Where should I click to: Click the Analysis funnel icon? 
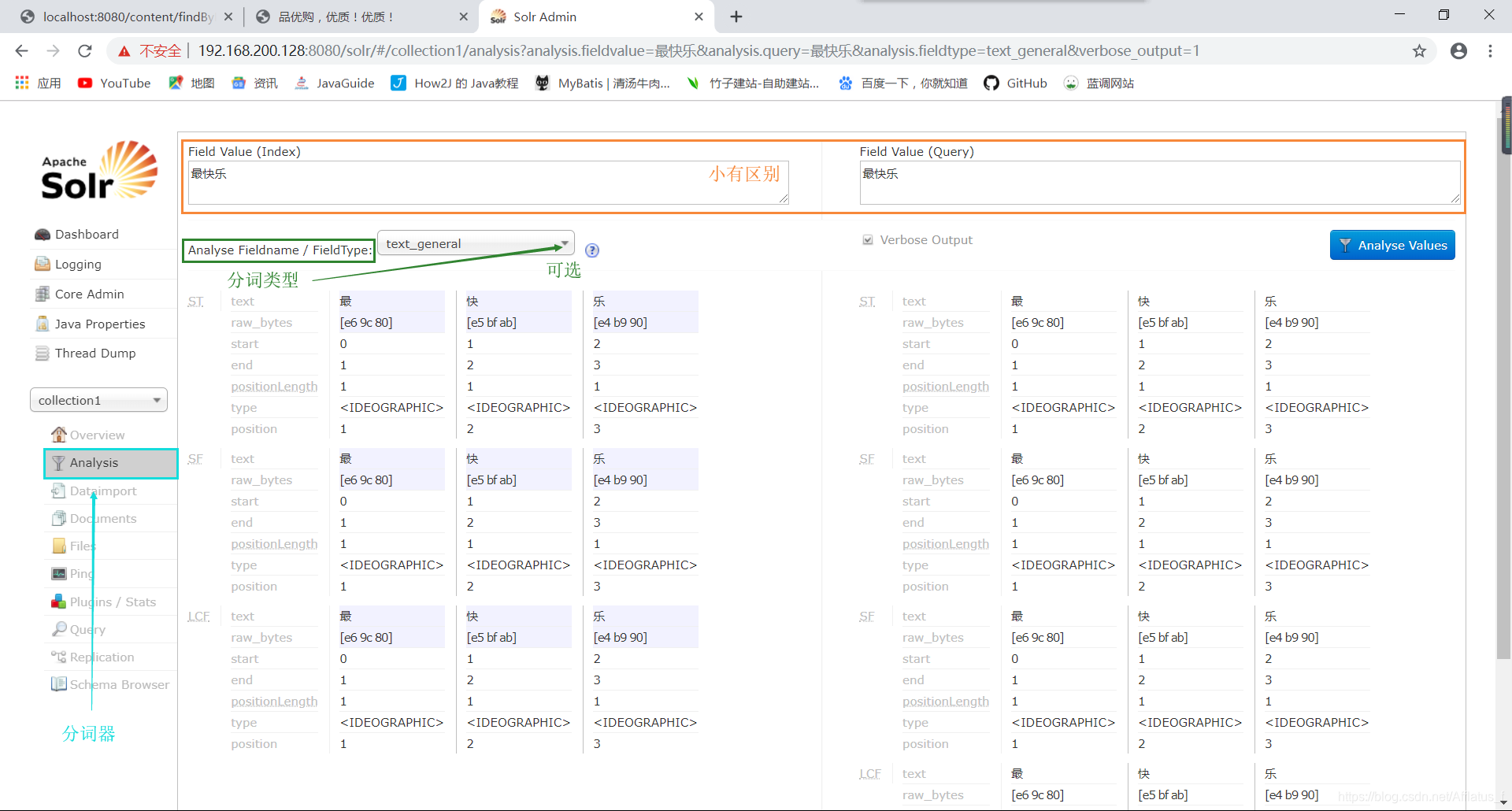58,463
